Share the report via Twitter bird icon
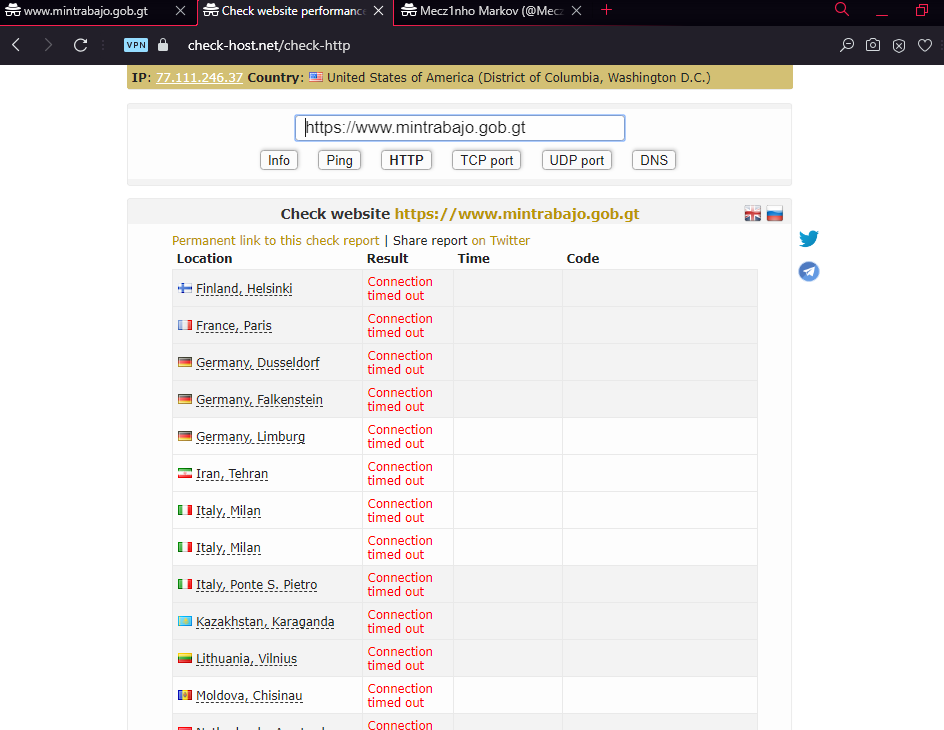Viewport: 944px width, 730px height. tap(808, 239)
